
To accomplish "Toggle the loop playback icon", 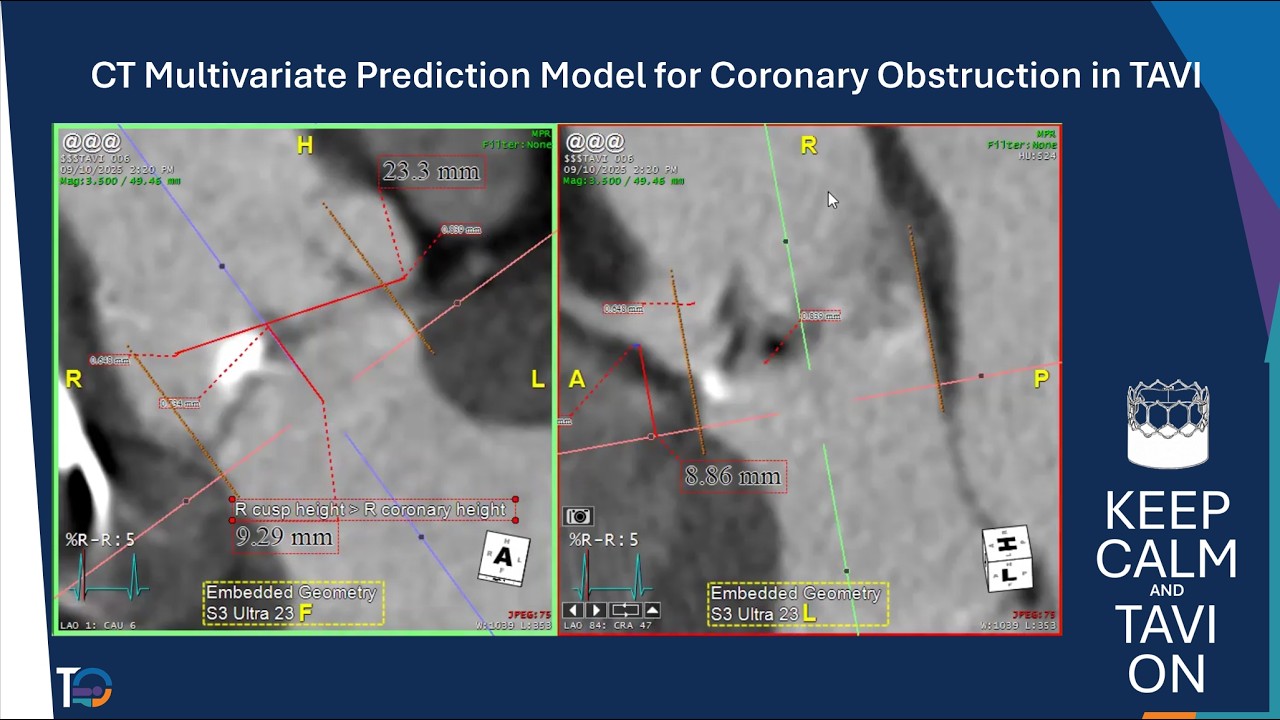I will pyautogui.click(x=625, y=610).
